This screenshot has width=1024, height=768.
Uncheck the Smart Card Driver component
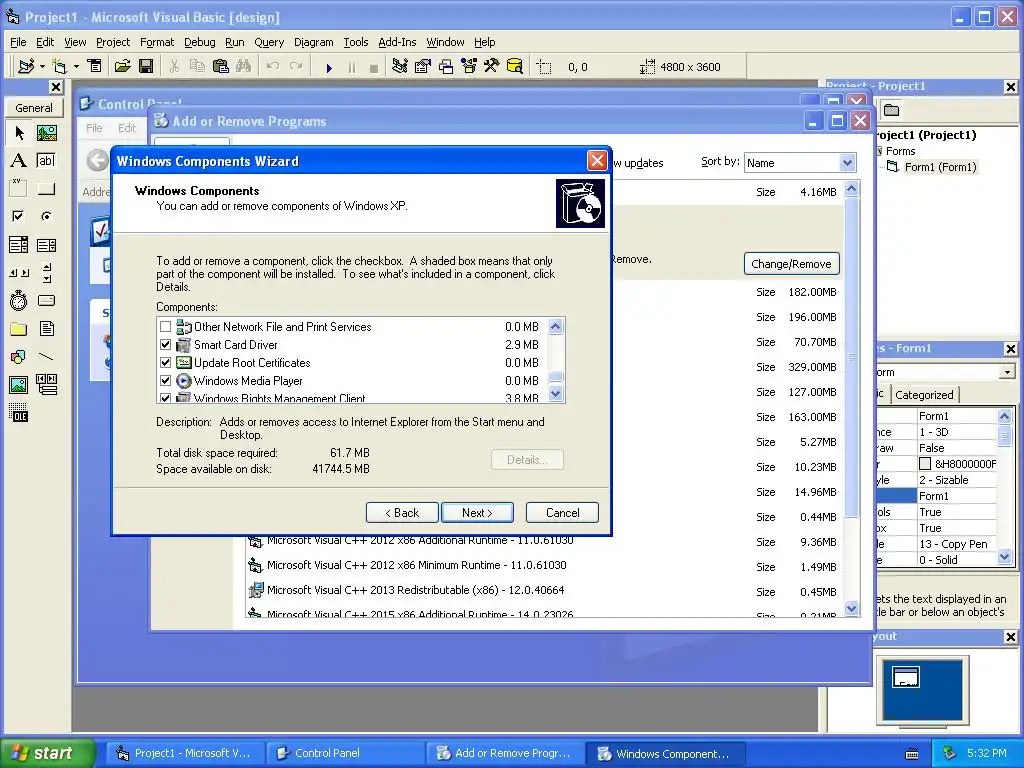165,345
